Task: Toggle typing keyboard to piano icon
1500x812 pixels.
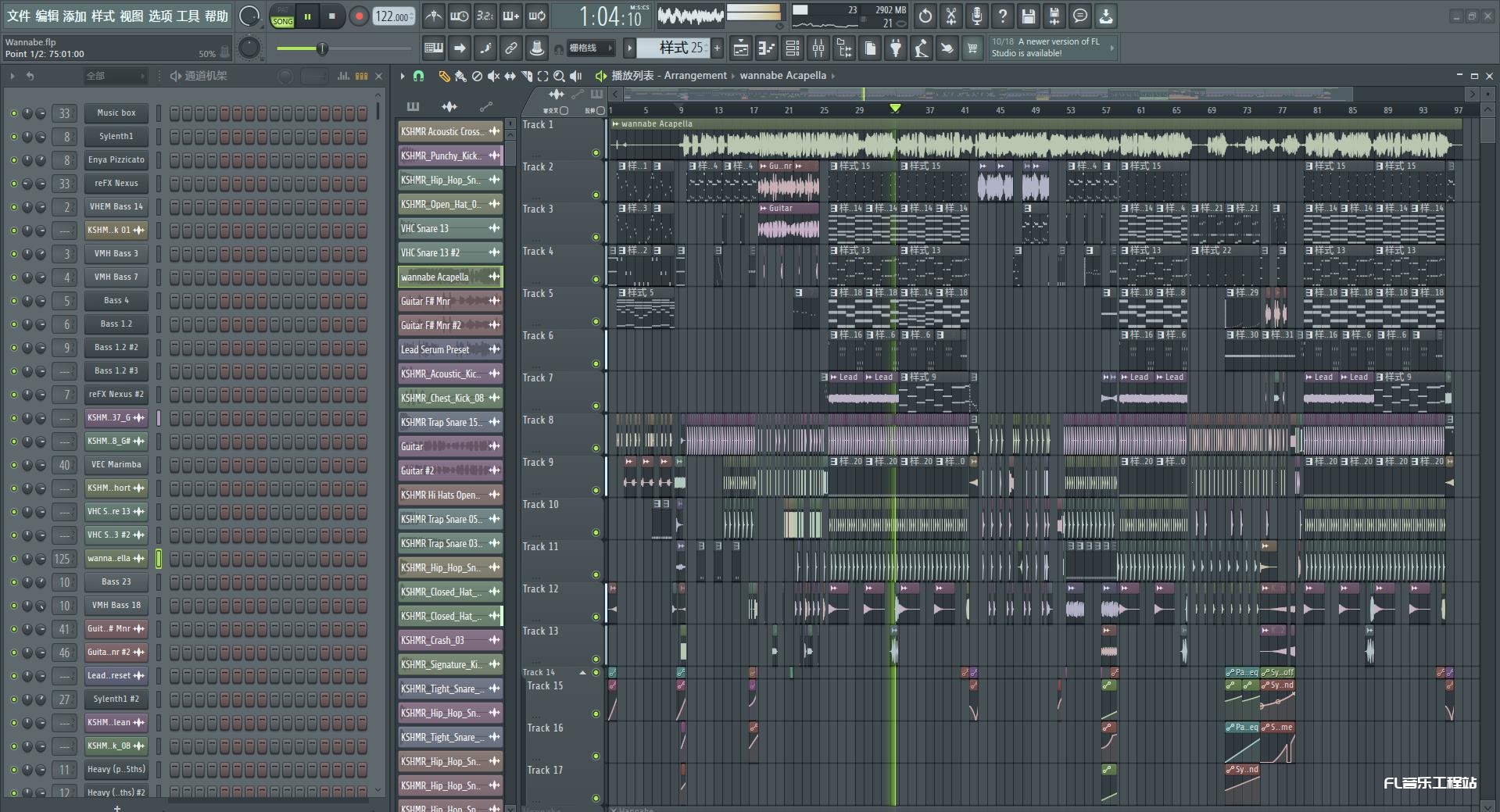Action: [x=433, y=48]
